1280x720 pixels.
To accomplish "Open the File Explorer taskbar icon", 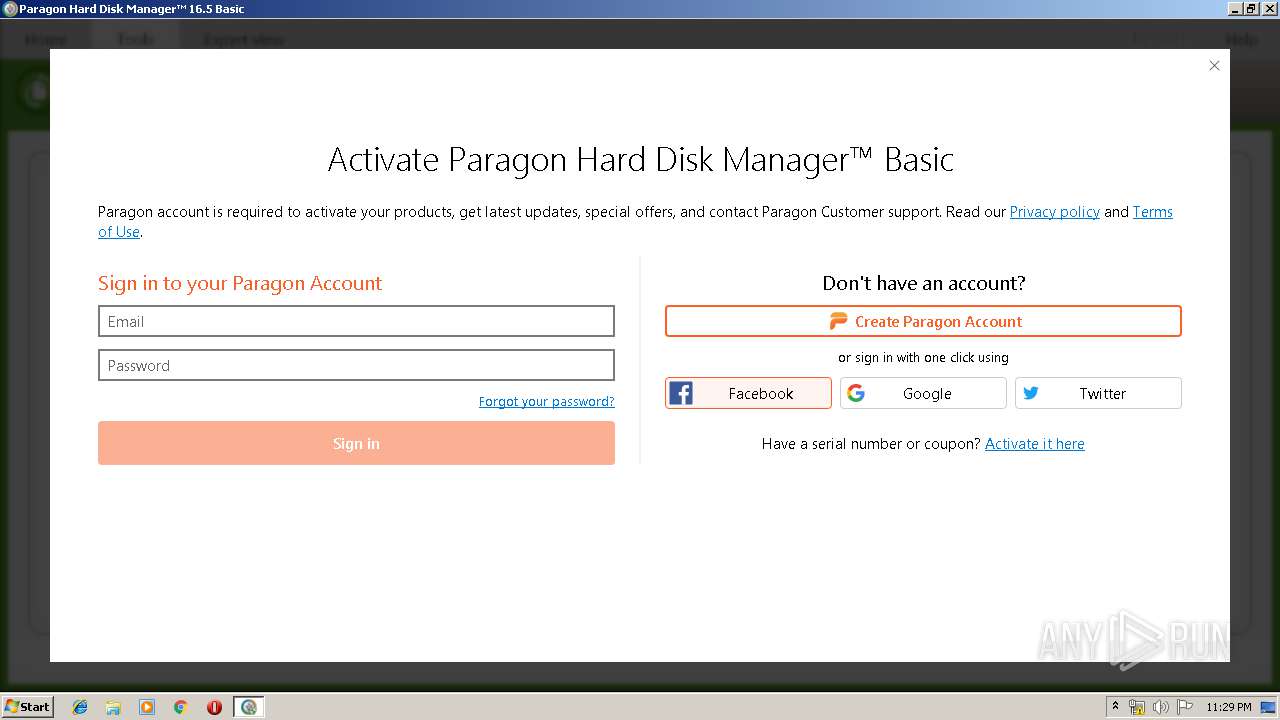I will click(x=113, y=707).
